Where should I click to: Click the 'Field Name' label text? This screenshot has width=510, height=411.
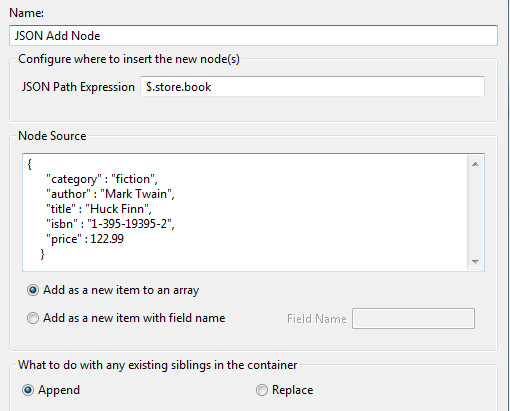point(317,319)
